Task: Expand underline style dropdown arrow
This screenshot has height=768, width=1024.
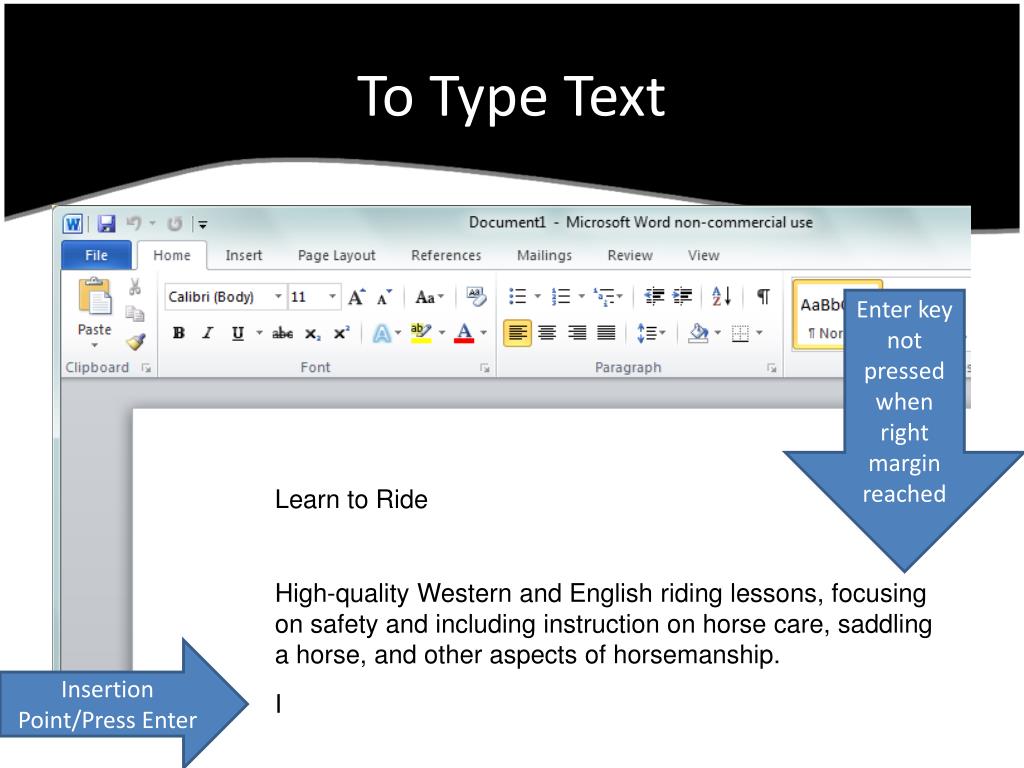Action: 259,333
